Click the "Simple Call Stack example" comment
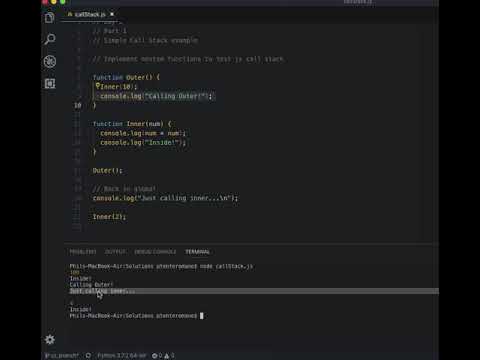480x360 pixels. [145, 41]
